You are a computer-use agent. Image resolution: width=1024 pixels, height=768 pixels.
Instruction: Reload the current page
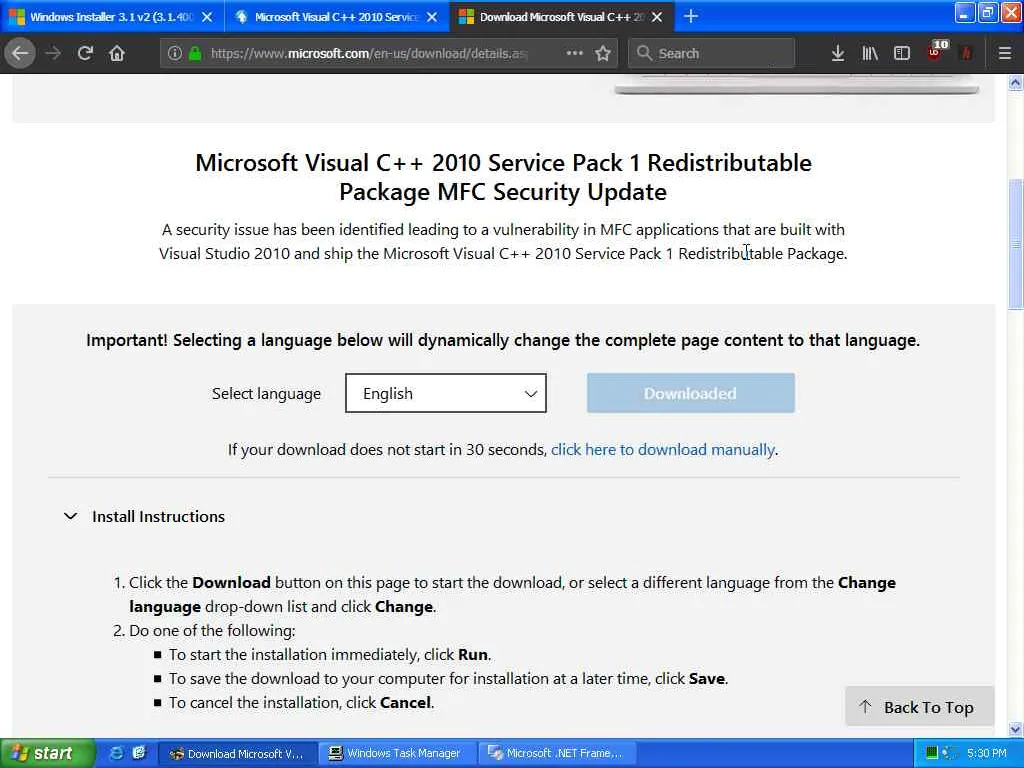[85, 54]
